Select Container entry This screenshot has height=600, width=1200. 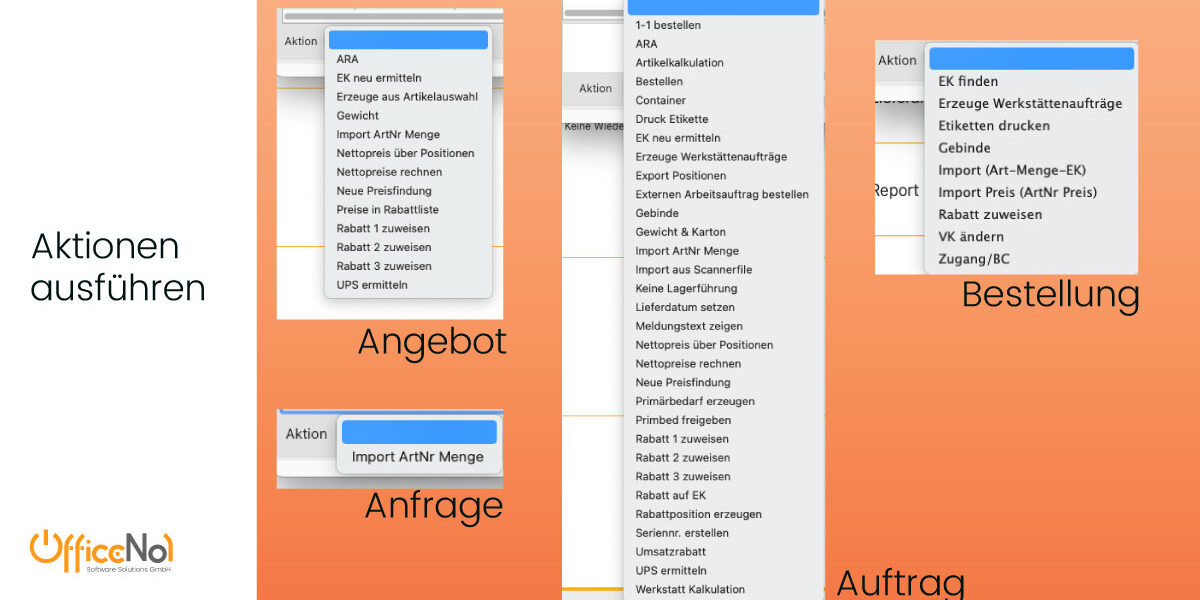click(x=660, y=101)
